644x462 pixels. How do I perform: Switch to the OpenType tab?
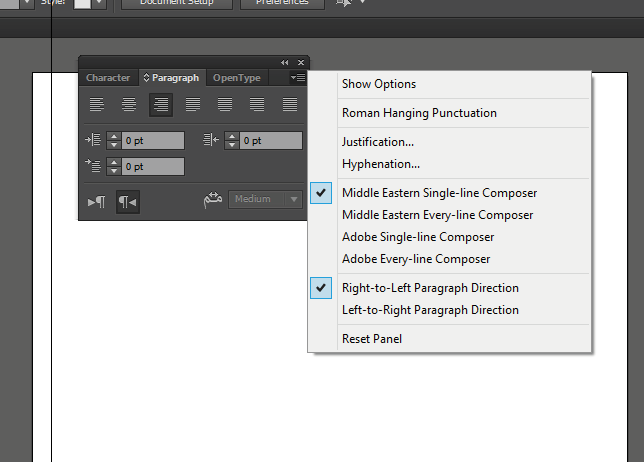pos(237,78)
